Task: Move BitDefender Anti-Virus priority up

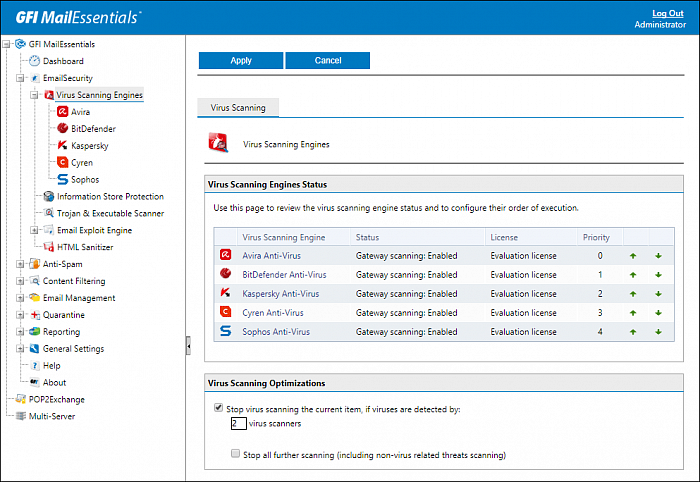Action: pyautogui.click(x=633, y=275)
